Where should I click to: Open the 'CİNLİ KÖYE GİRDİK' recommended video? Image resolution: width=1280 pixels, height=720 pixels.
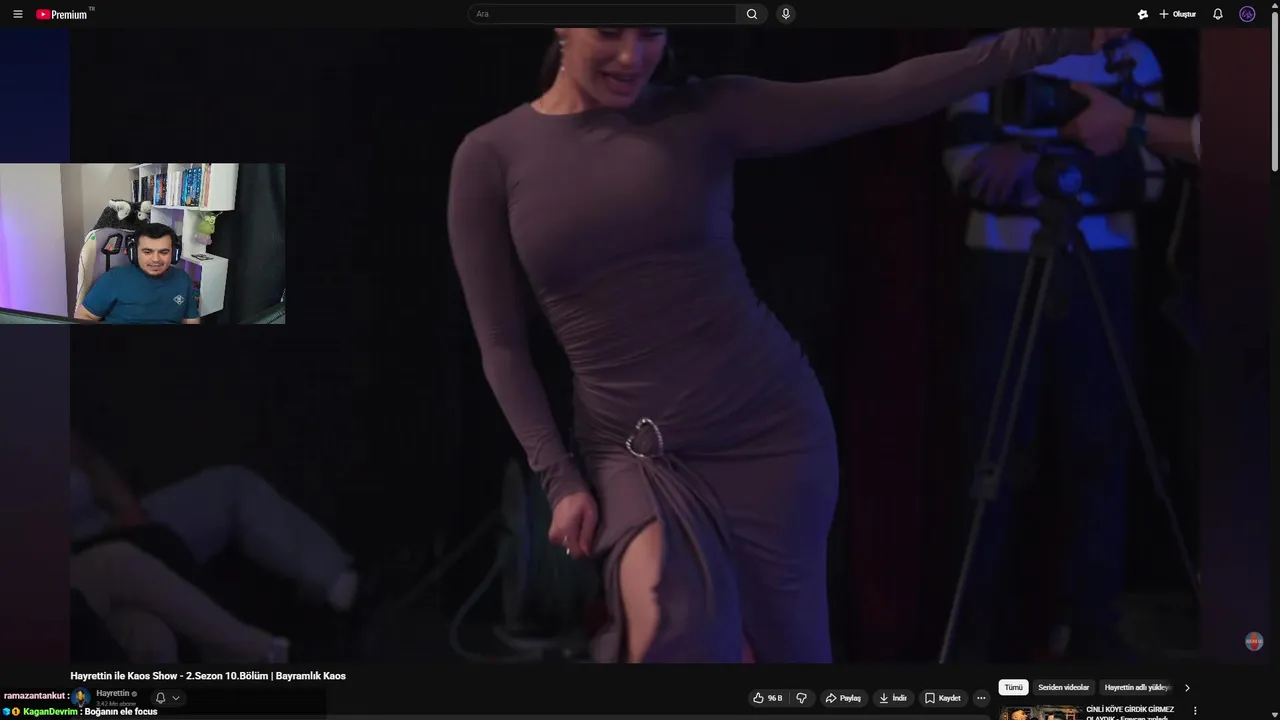(1040, 713)
